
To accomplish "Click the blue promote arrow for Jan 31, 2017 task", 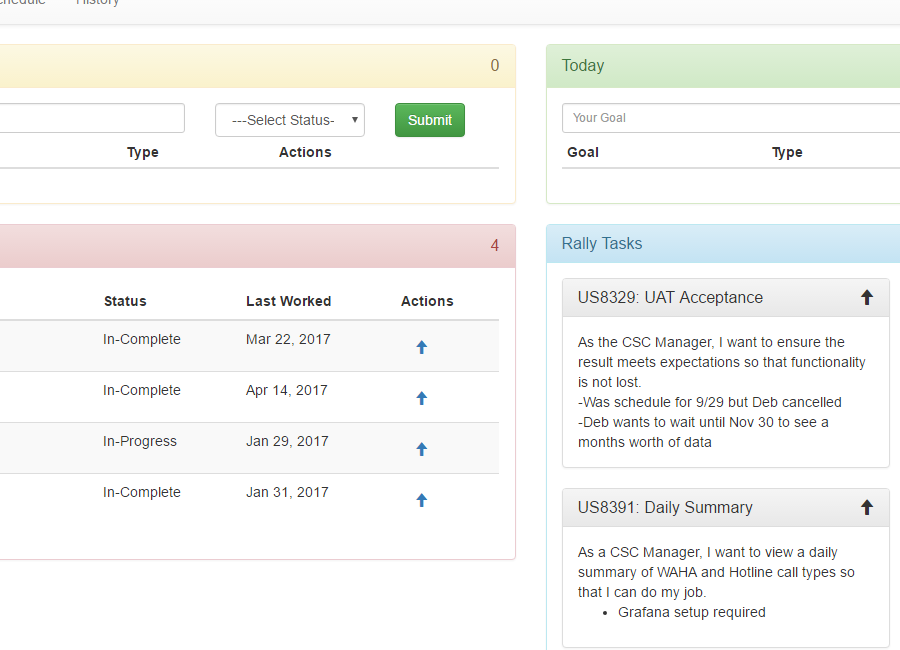I will pos(421,500).
